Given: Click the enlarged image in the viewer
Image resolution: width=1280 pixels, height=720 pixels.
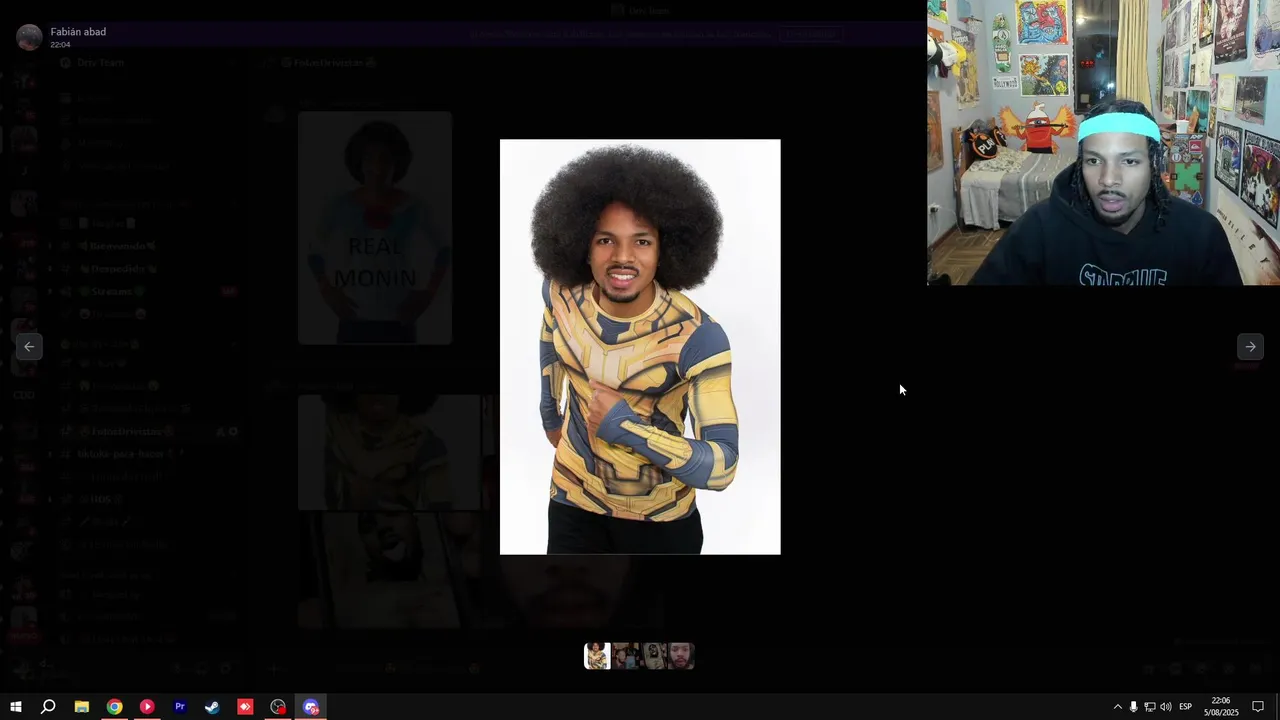Looking at the screenshot, I should 640,347.
